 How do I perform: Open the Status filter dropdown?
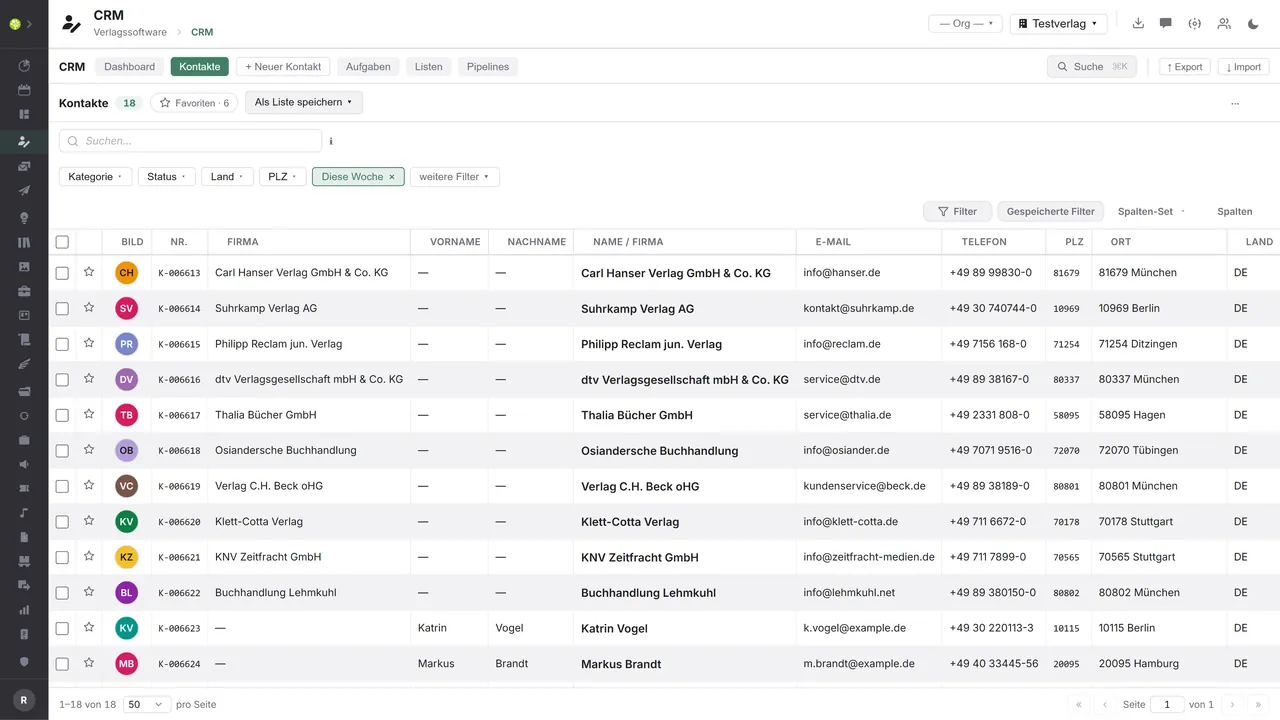coord(167,177)
